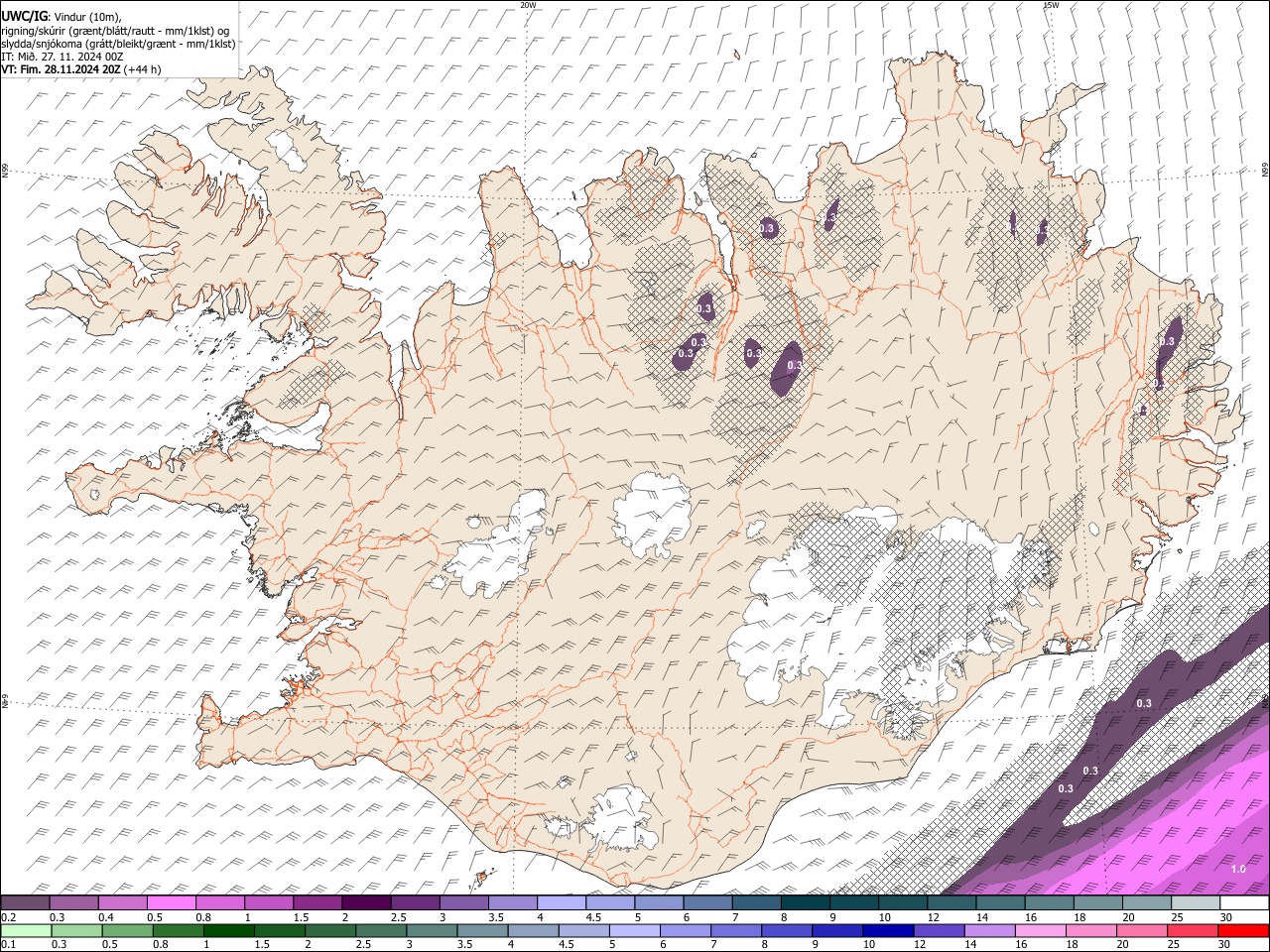Click the '20W' longitude label at the top edge
The width and height of the screenshot is (1270, 952).
(x=528, y=5)
